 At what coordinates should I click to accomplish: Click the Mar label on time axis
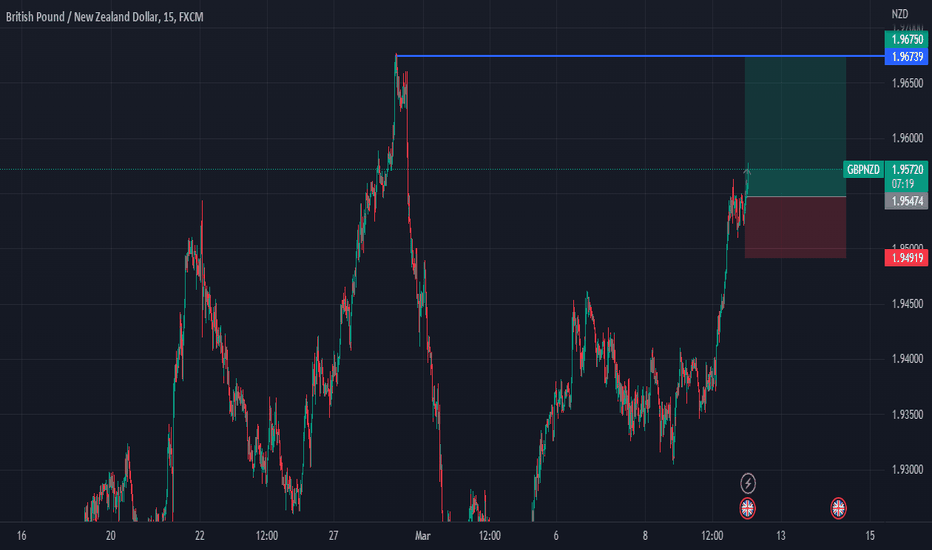click(x=423, y=536)
